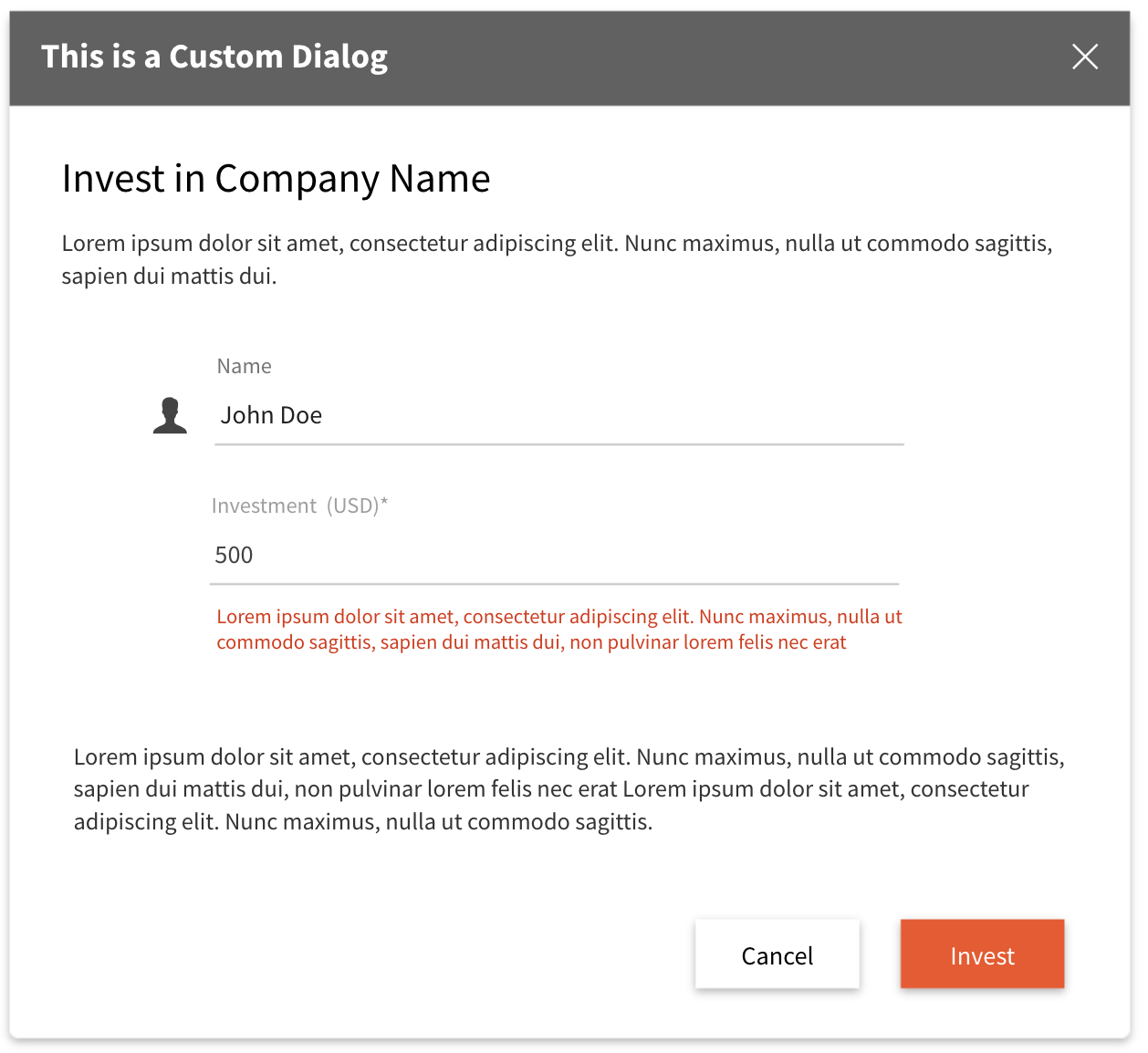Close the Custom Dialog with X icon
1148x1053 pixels.
pos(1084,57)
